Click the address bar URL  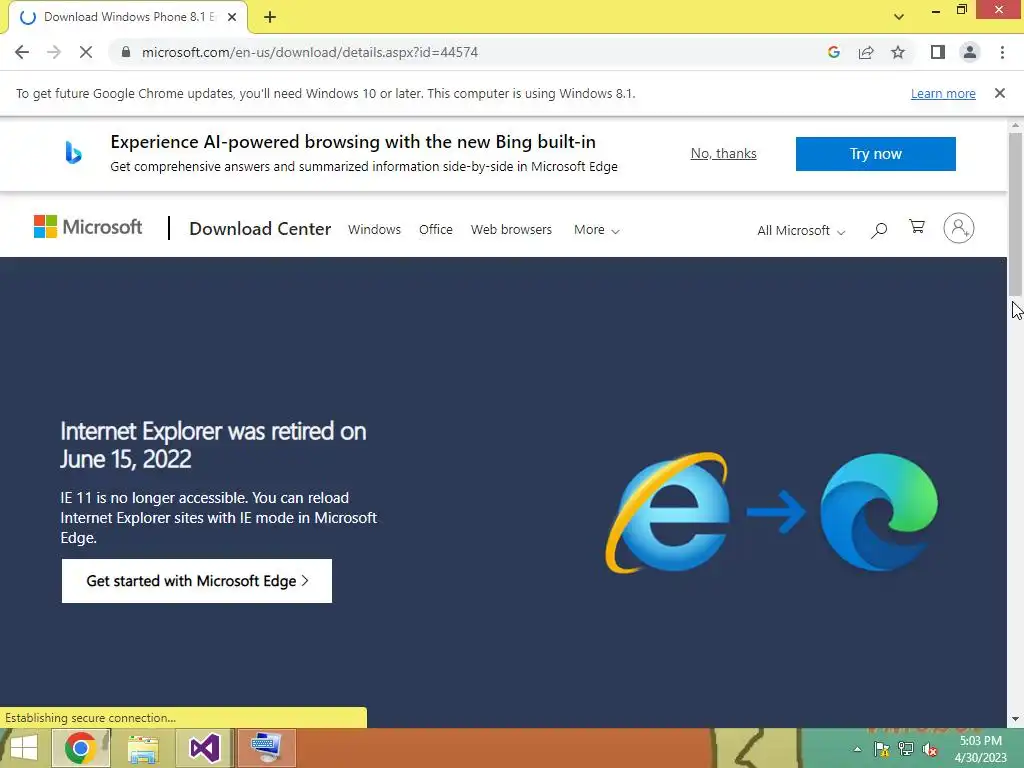310,52
